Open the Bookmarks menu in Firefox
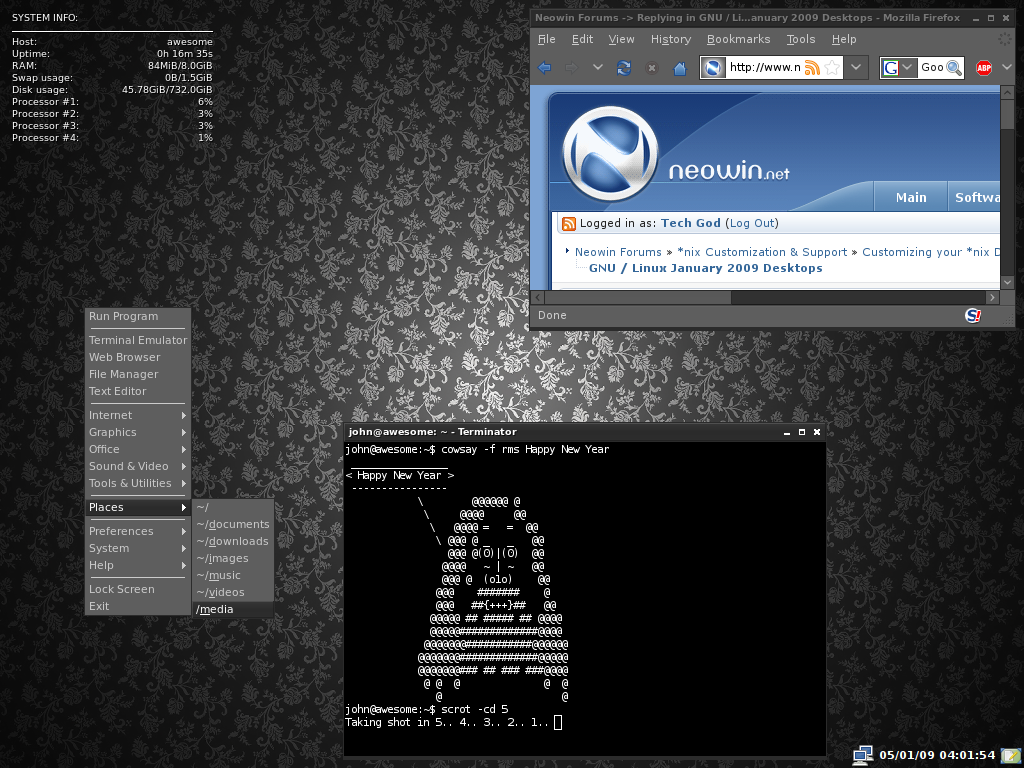The height and width of the screenshot is (768, 1024). pyautogui.click(x=738, y=39)
